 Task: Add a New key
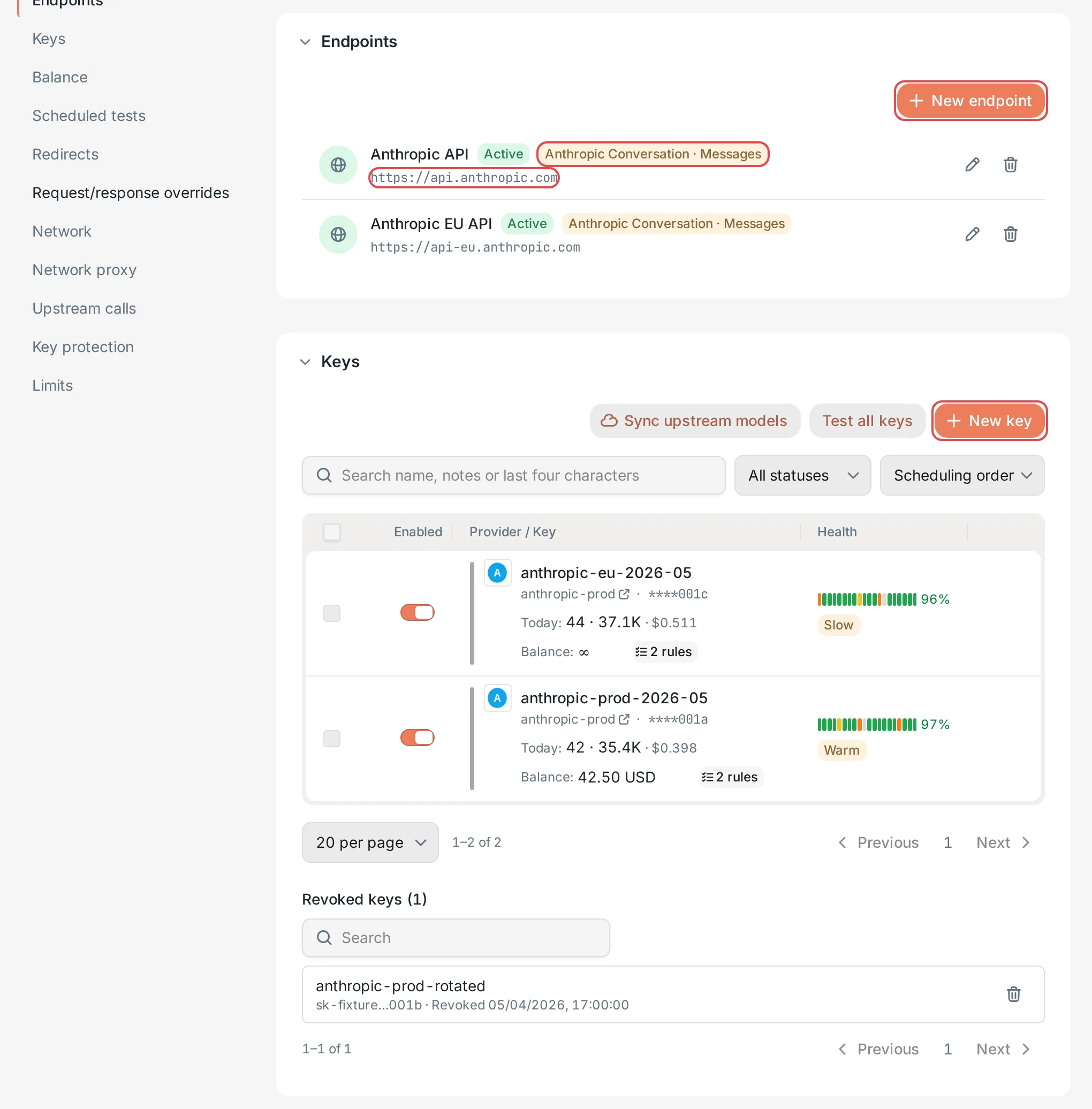point(989,420)
